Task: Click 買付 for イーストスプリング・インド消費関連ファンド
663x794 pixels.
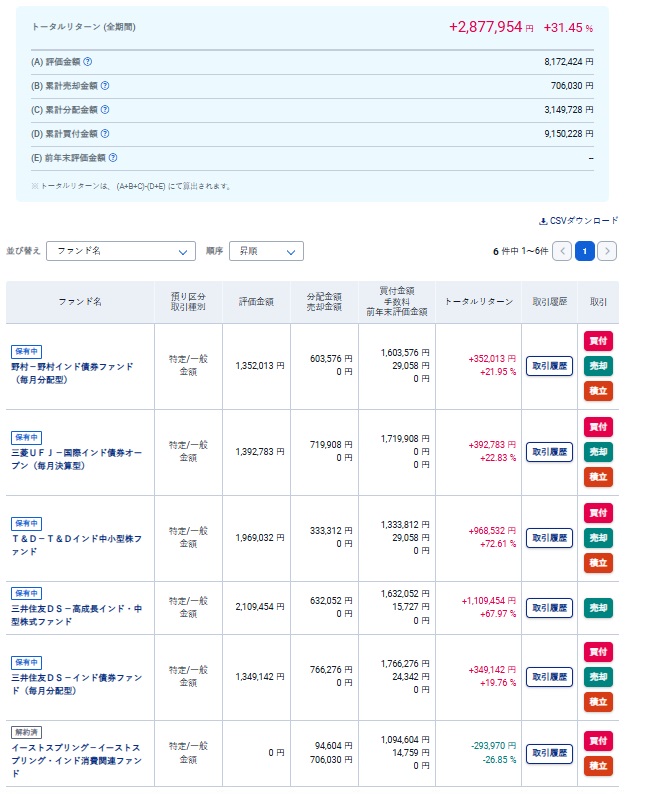Action: pos(598,741)
